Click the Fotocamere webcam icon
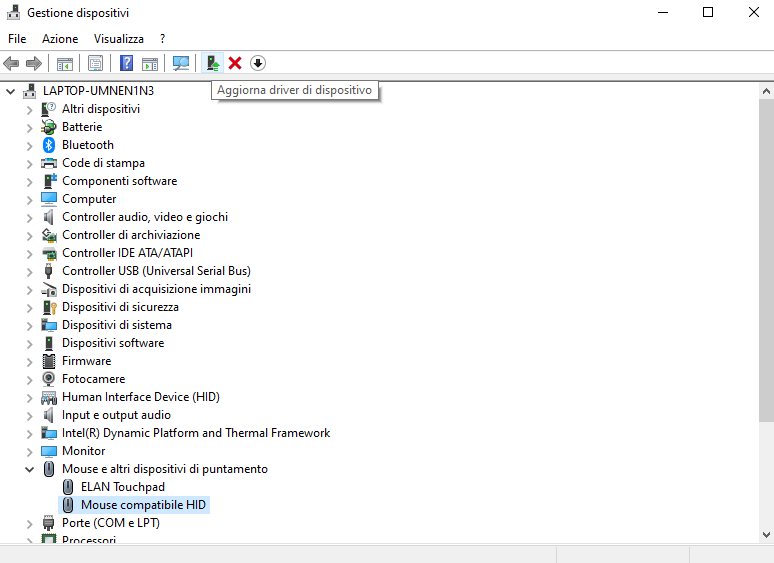 (48, 379)
